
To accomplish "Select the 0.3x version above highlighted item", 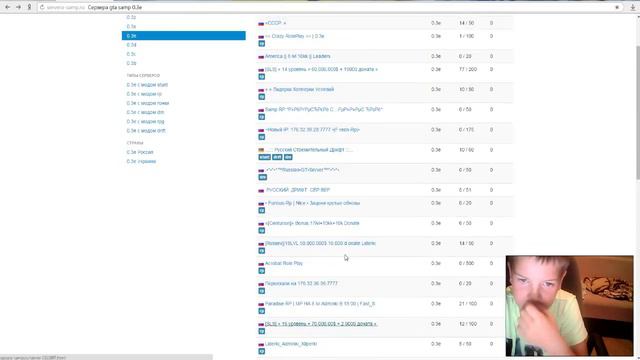I will 131,27.
